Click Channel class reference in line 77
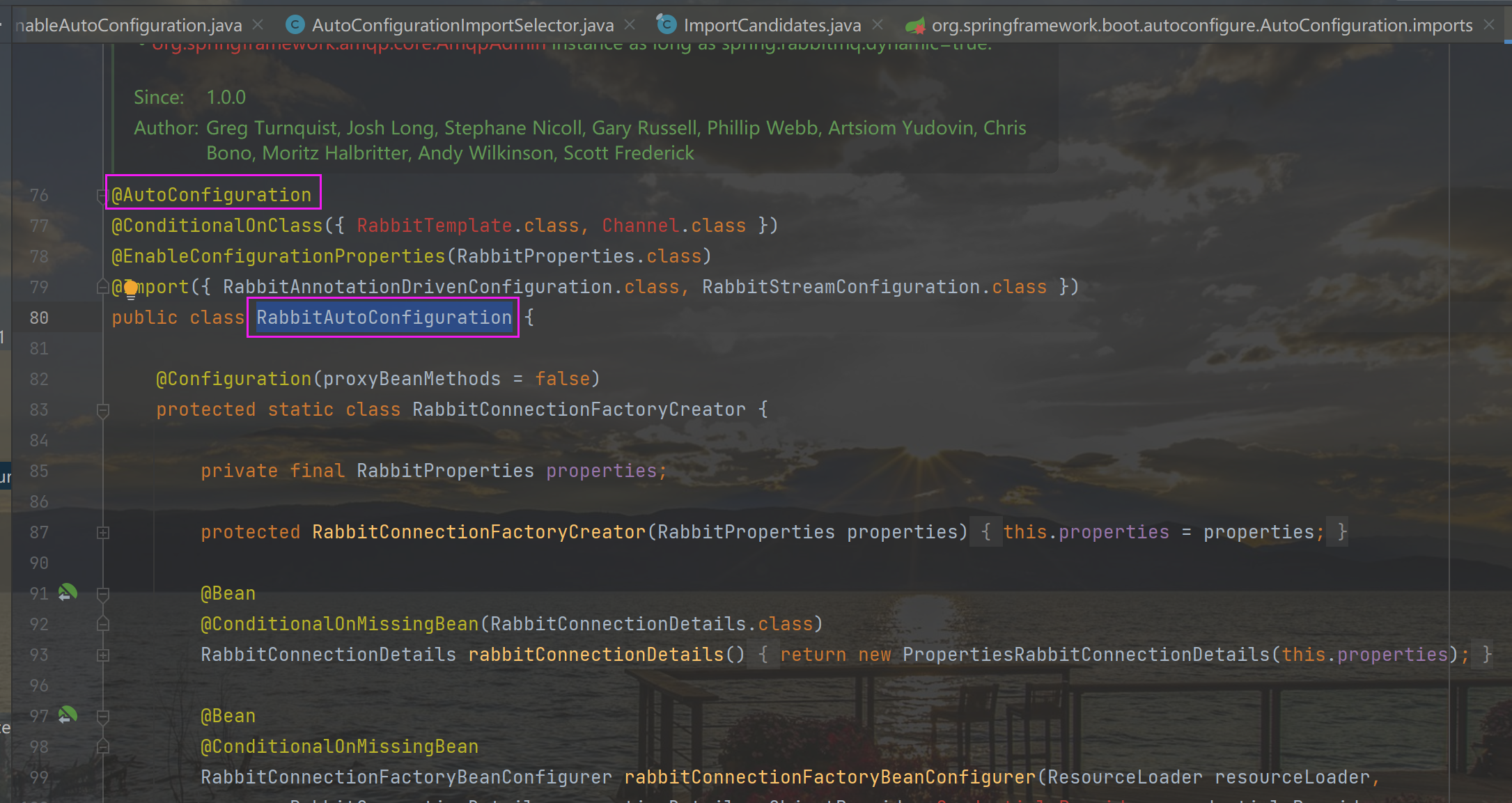Viewport: 1512px width, 803px height. [641, 226]
